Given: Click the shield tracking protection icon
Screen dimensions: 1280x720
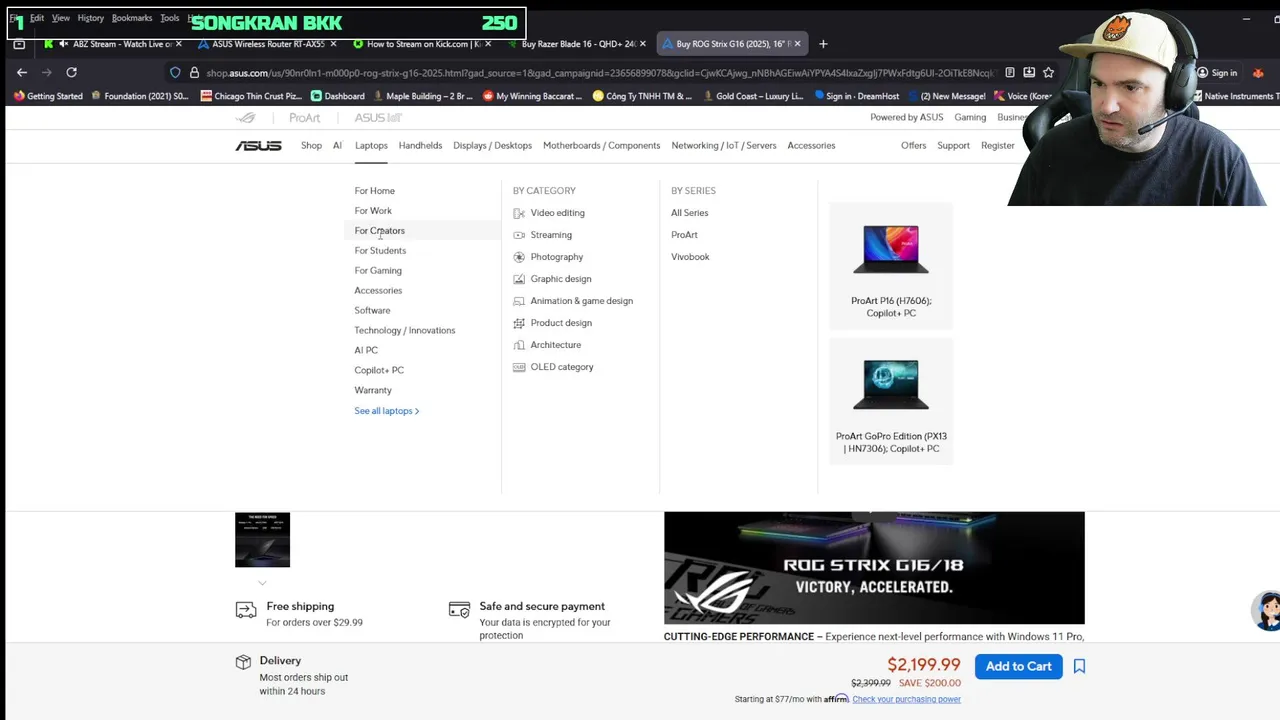Looking at the screenshot, I should (x=175, y=72).
